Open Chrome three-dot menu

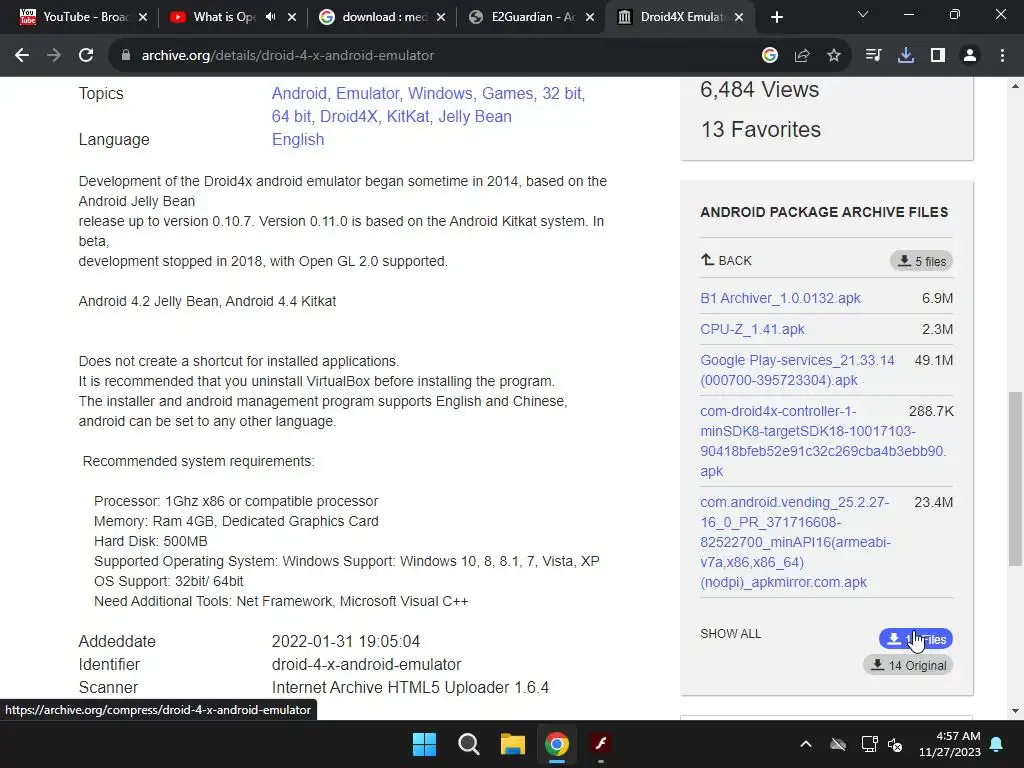(x=1002, y=56)
